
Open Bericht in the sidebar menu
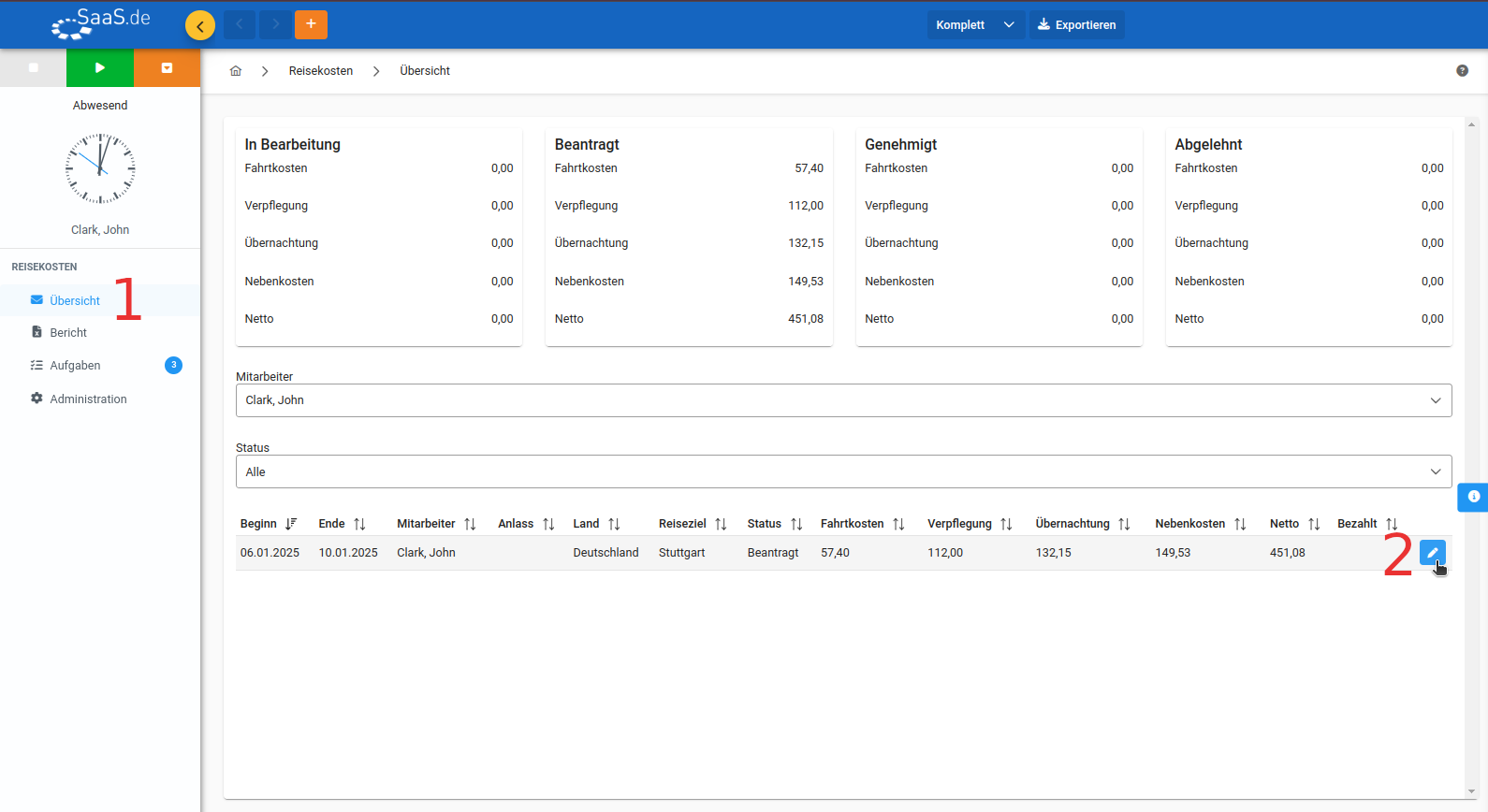[68, 333]
